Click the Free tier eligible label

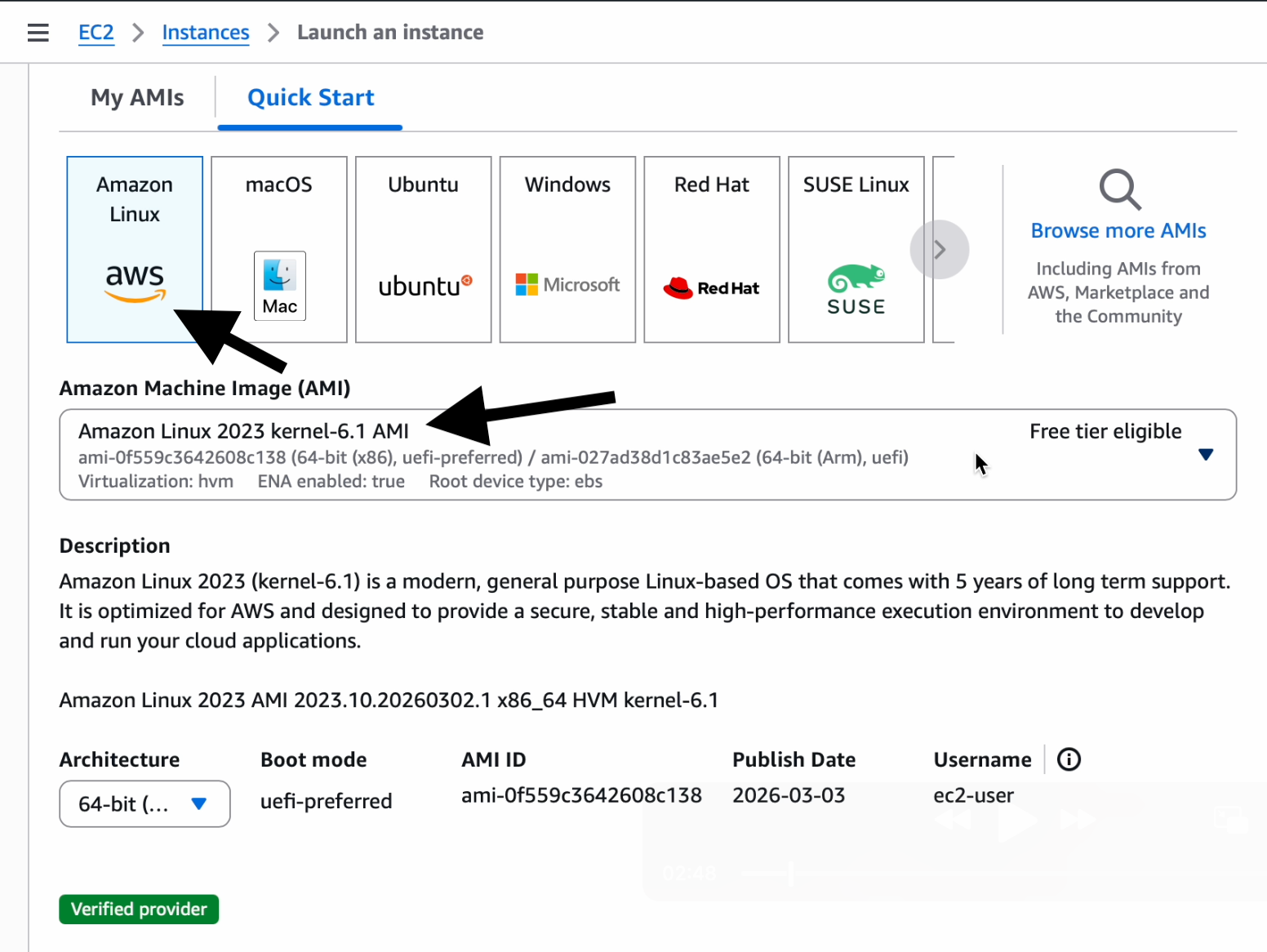pyautogui.click(x=1105, y=431)
